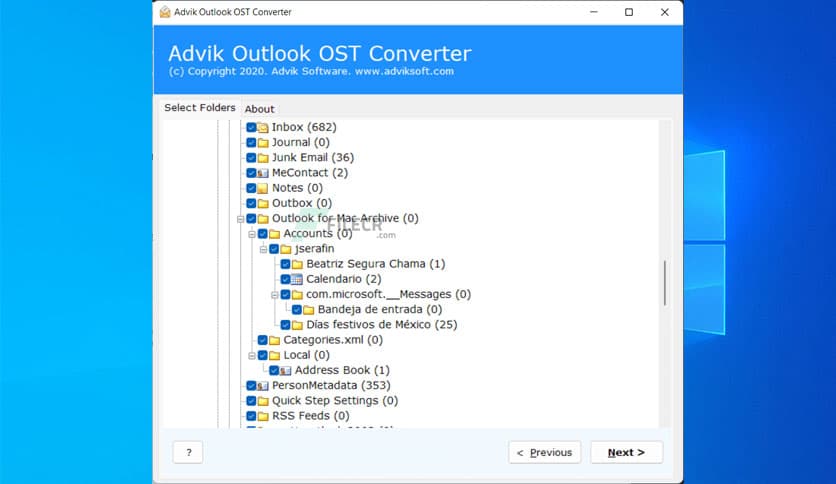Viewport: 836px width, 484px height.
Task: Select the 'jserafin' row text
Action: (x=315, y=249)
